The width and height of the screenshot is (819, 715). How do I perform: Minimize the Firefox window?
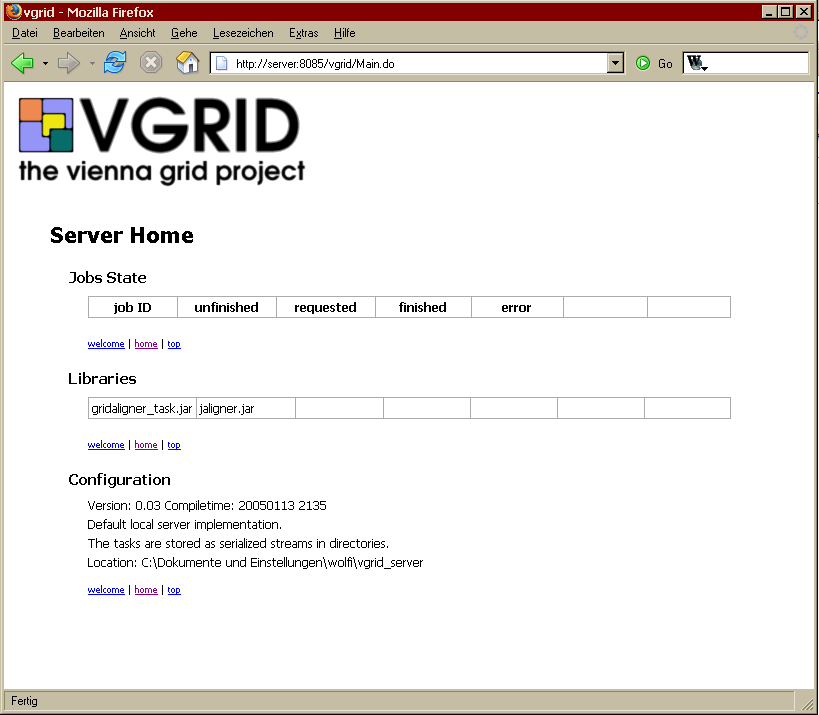pos(768,11)
